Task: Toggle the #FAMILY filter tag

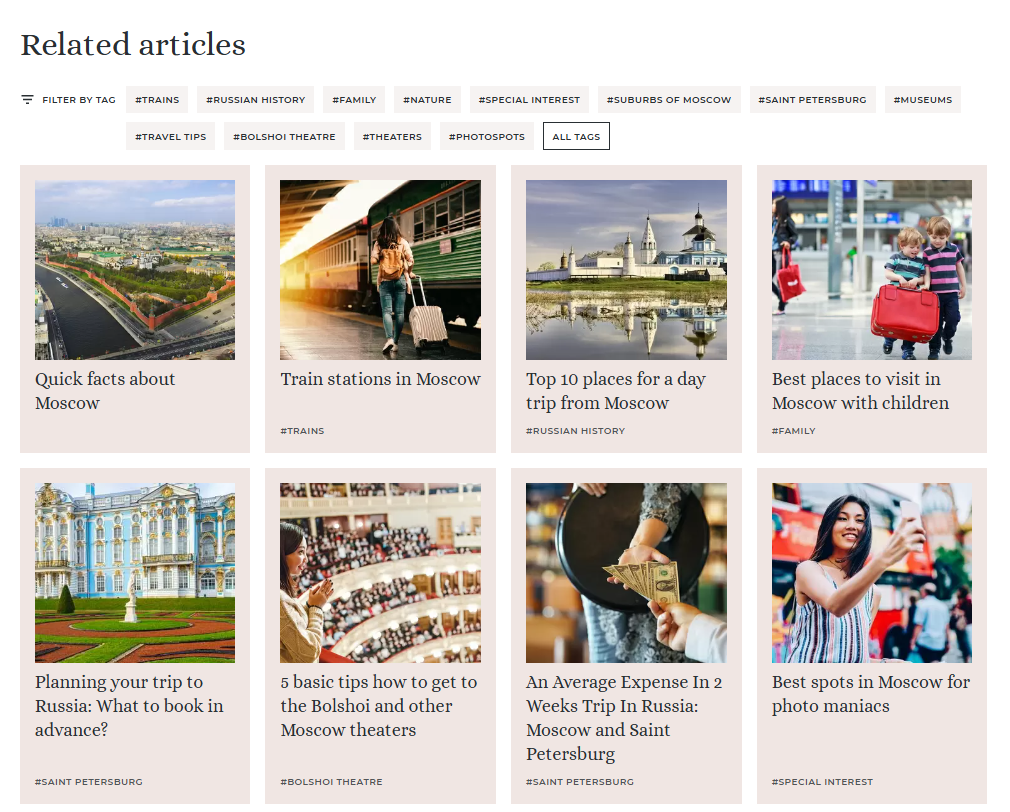Action: click(354, 100)
